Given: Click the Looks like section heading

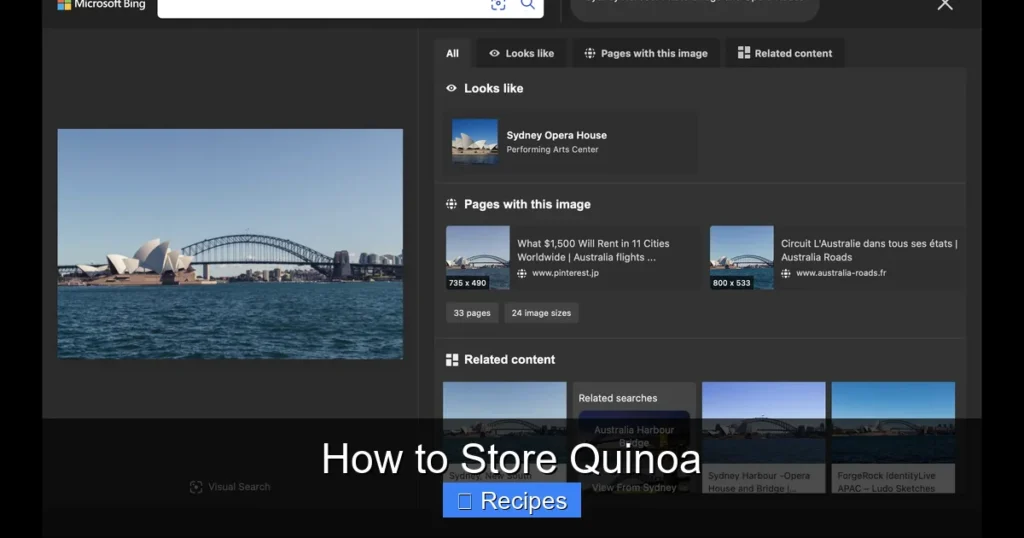Looking at the screenshot, I should (x=493, y=88).
